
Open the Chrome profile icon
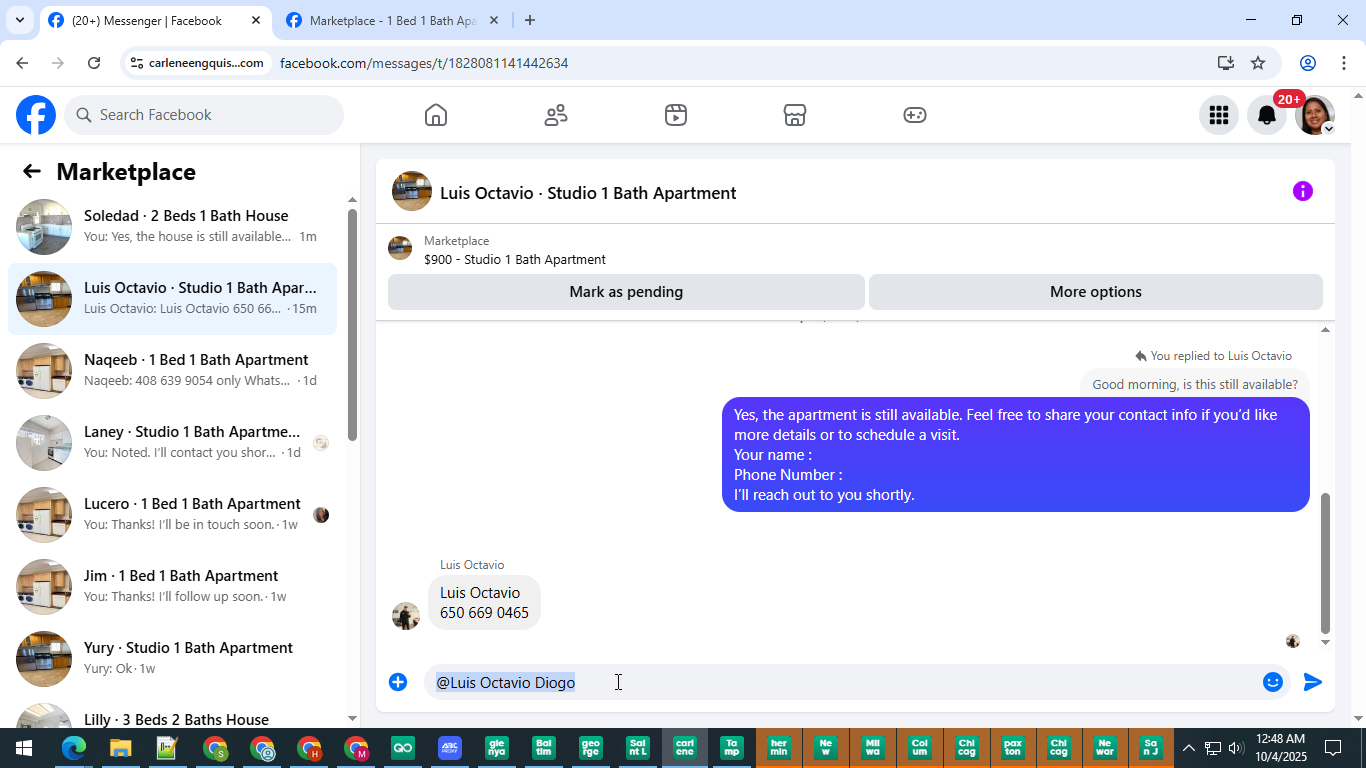coord(1308,63)
